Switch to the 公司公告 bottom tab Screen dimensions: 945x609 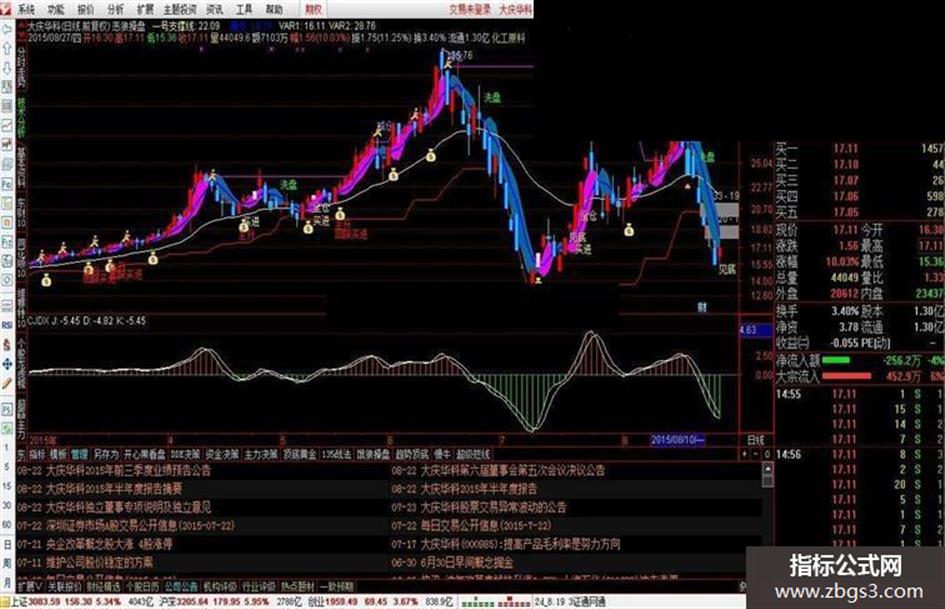[181, 586]
